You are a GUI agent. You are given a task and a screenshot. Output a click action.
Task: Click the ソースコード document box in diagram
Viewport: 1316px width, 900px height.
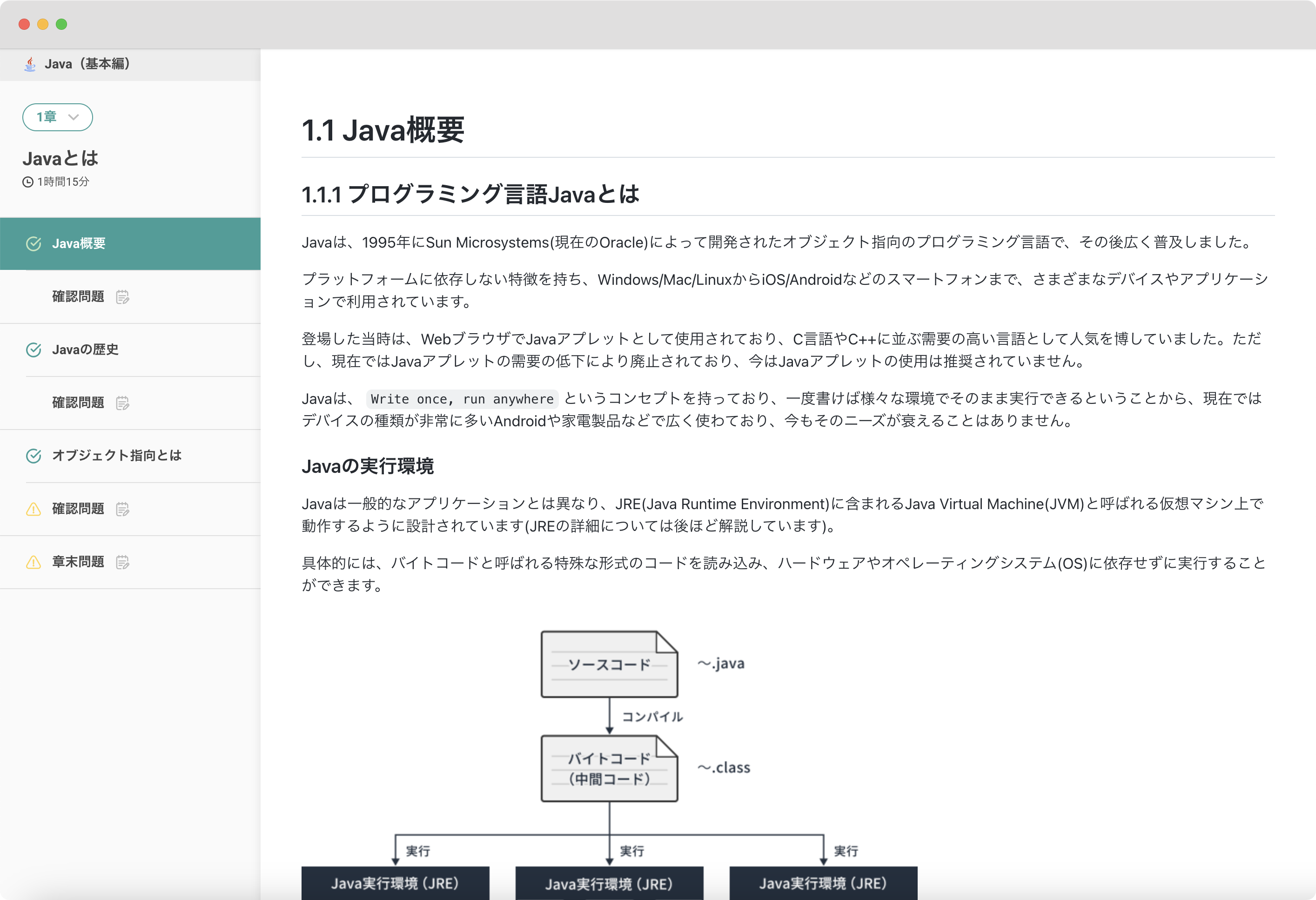[609, 664]
